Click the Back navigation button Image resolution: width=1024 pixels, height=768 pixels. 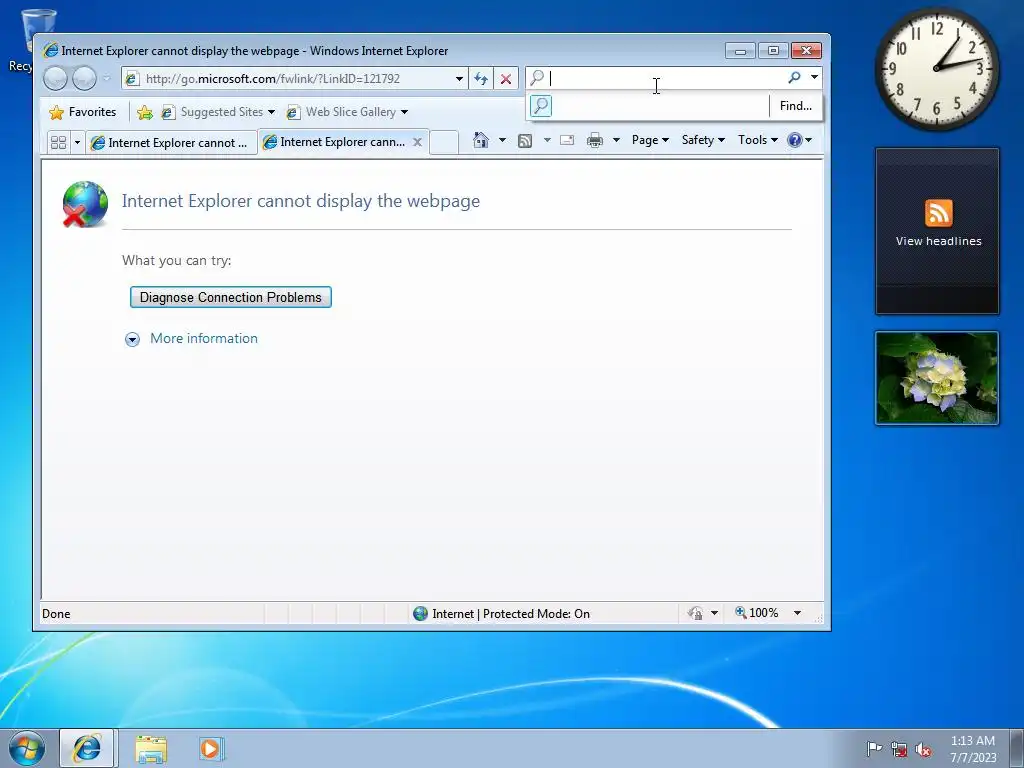coord(56,79)
